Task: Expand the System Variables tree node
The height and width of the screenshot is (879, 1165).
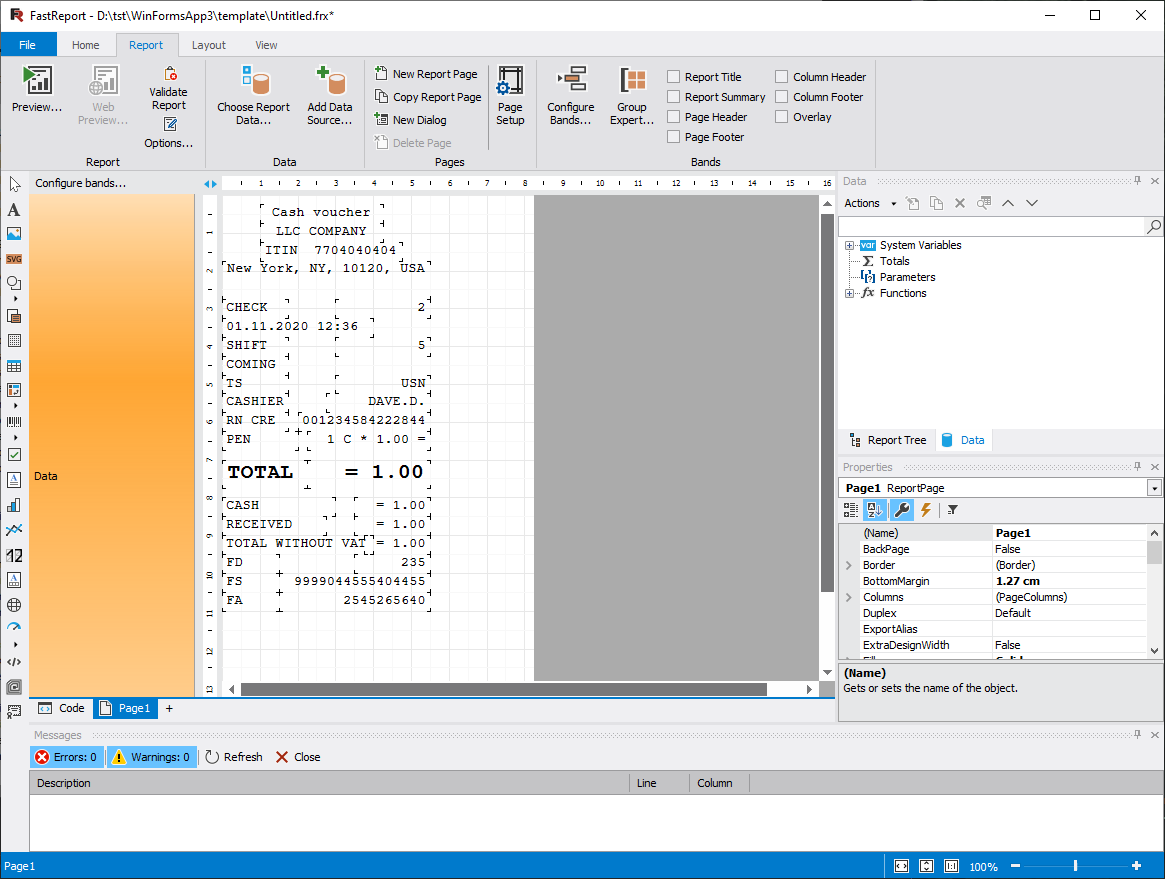Action: coord(849,245)
